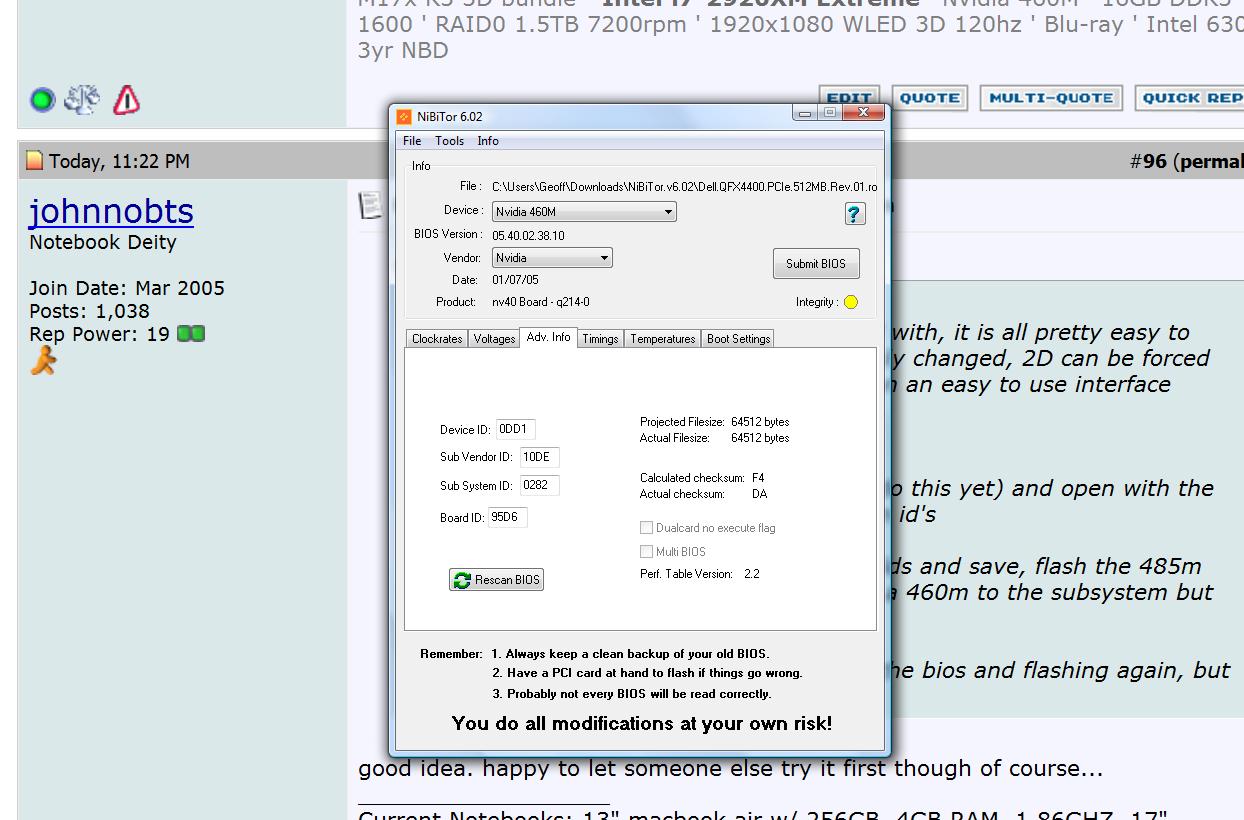The image size is (1244, 820).
Task: Click the QUOTE button on forum post
Action: (930, 98)
